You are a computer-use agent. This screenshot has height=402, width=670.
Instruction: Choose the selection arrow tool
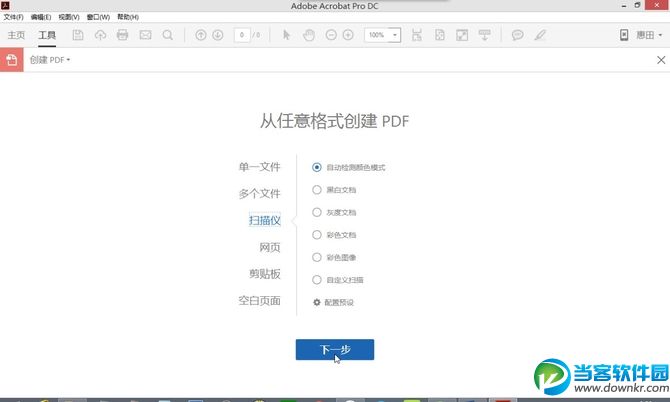[x=286, y=35]
